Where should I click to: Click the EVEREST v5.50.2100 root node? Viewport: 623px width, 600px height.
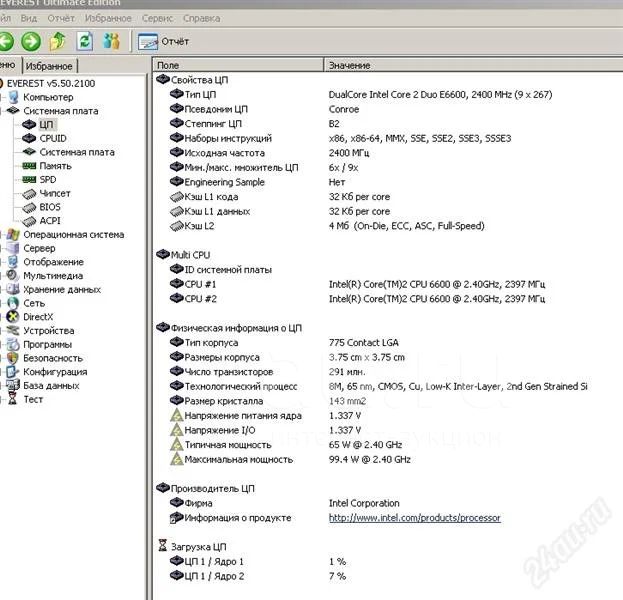(51, 83)
